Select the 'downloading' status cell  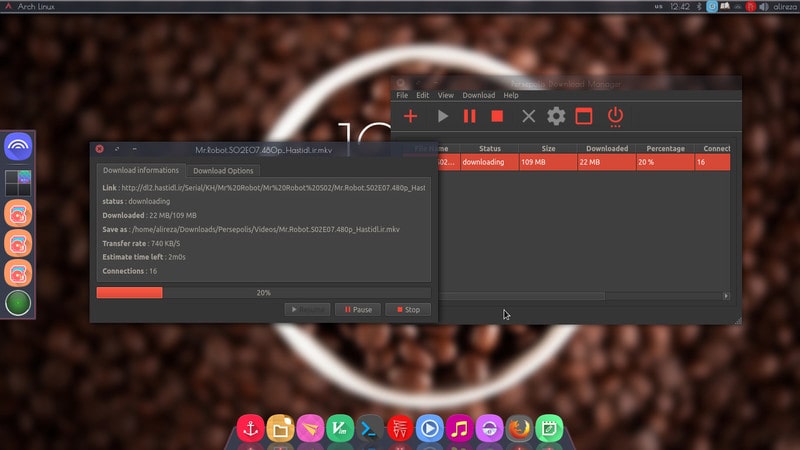coord(490,162)
